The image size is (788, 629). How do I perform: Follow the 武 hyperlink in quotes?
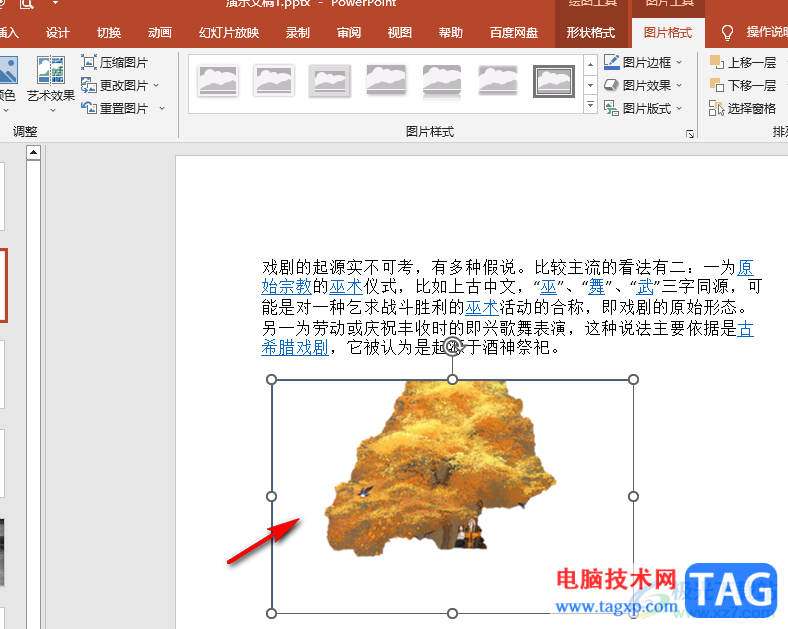pos(645,287)
